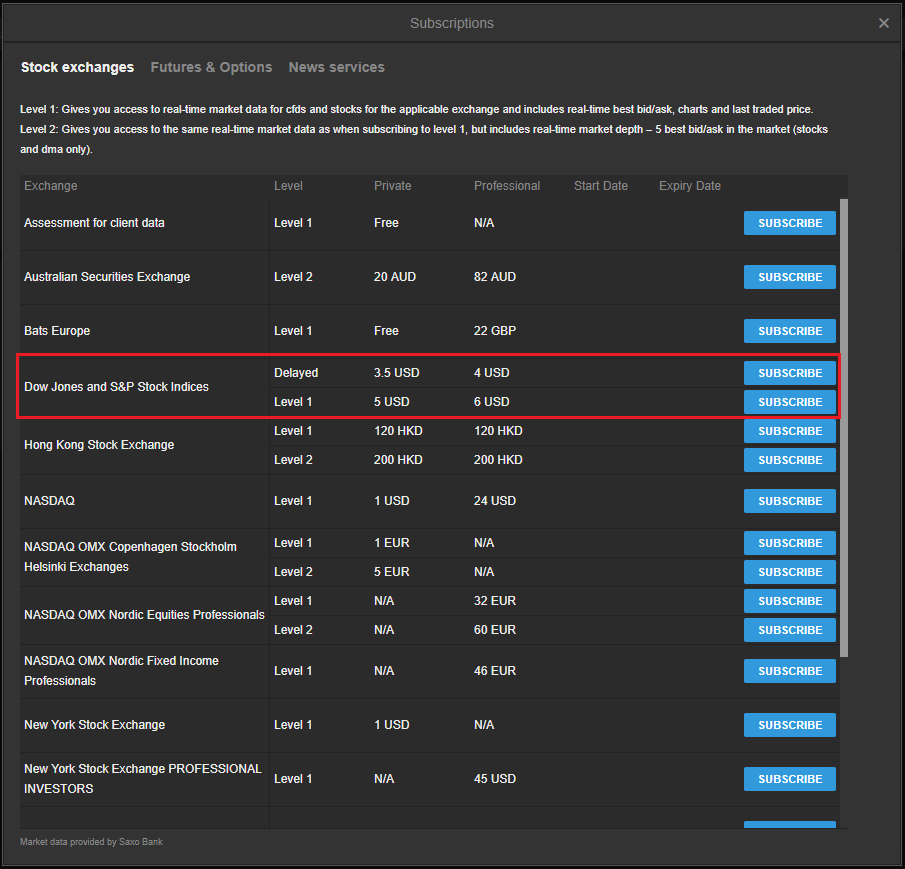Click the Delayed level cell

[296, 373]
